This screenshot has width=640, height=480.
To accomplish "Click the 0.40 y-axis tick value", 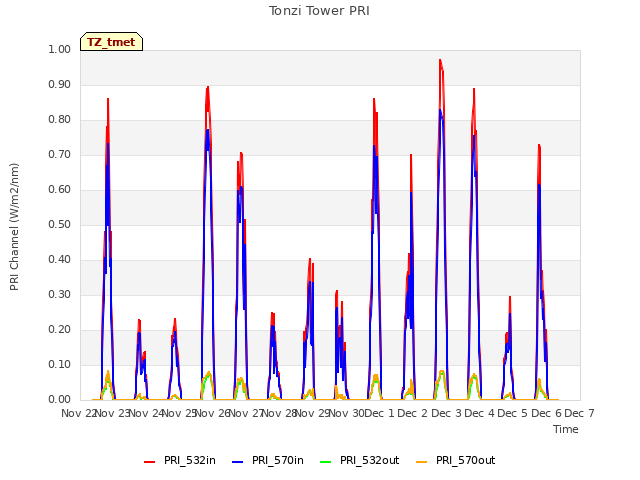I will click(60, 260).
